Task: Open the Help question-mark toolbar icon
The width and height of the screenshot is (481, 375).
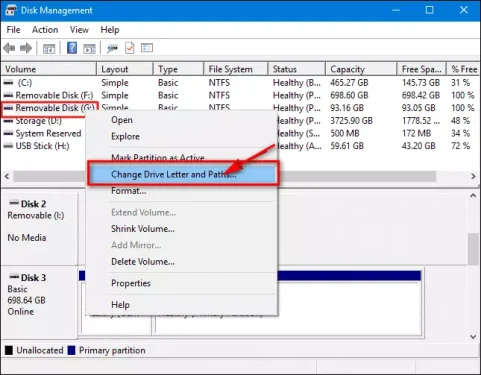Action: (x=72, y=48)
